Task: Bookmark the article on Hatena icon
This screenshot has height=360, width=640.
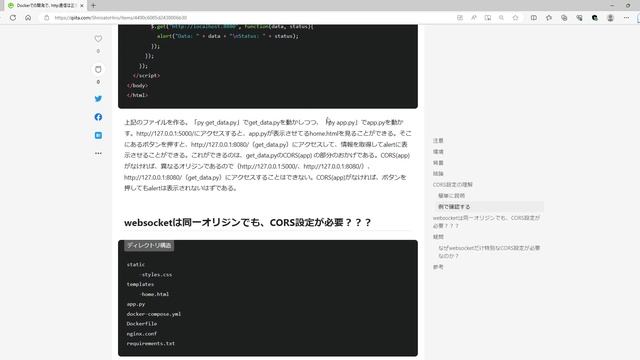Action: (98, 135)
